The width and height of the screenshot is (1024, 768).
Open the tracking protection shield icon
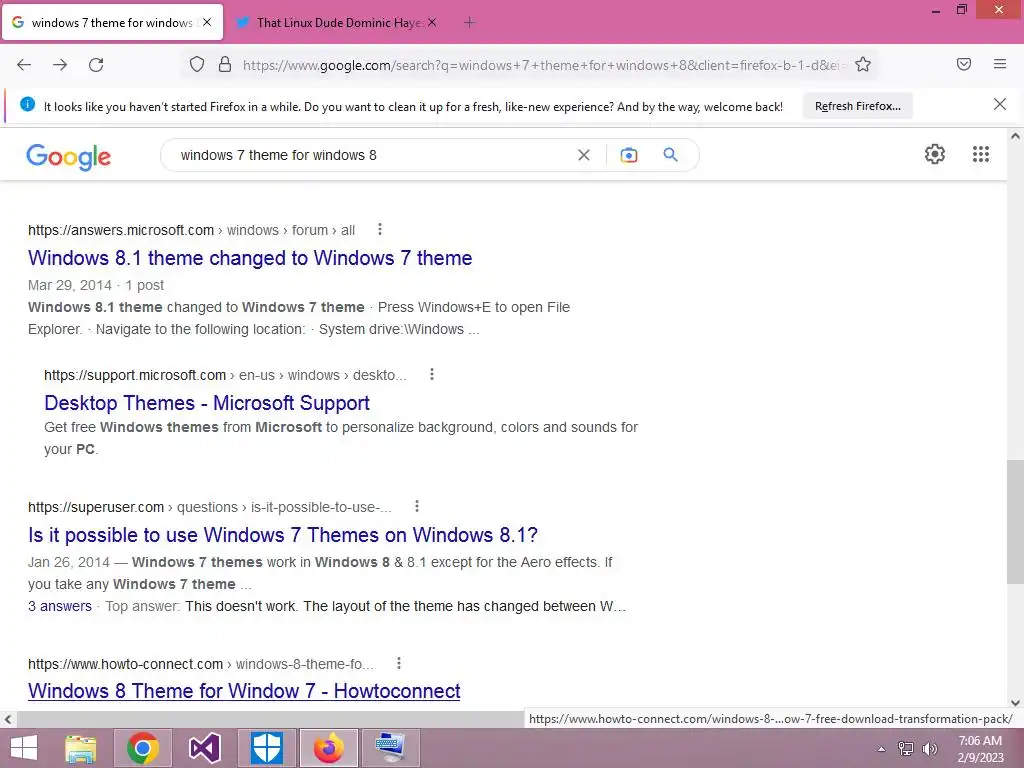click(x=197, y=64)
